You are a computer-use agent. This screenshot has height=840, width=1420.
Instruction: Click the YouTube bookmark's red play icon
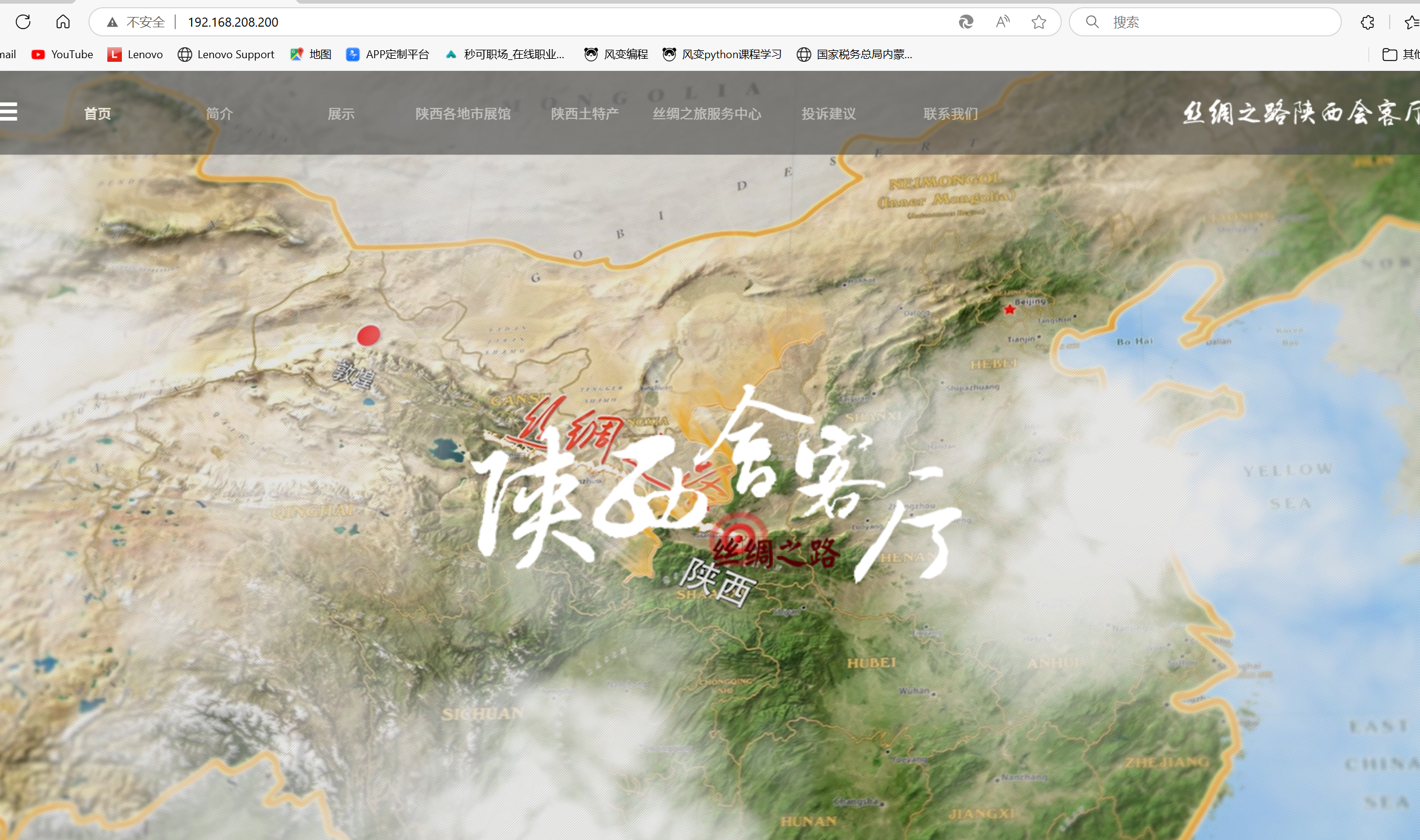click(38, 55)
